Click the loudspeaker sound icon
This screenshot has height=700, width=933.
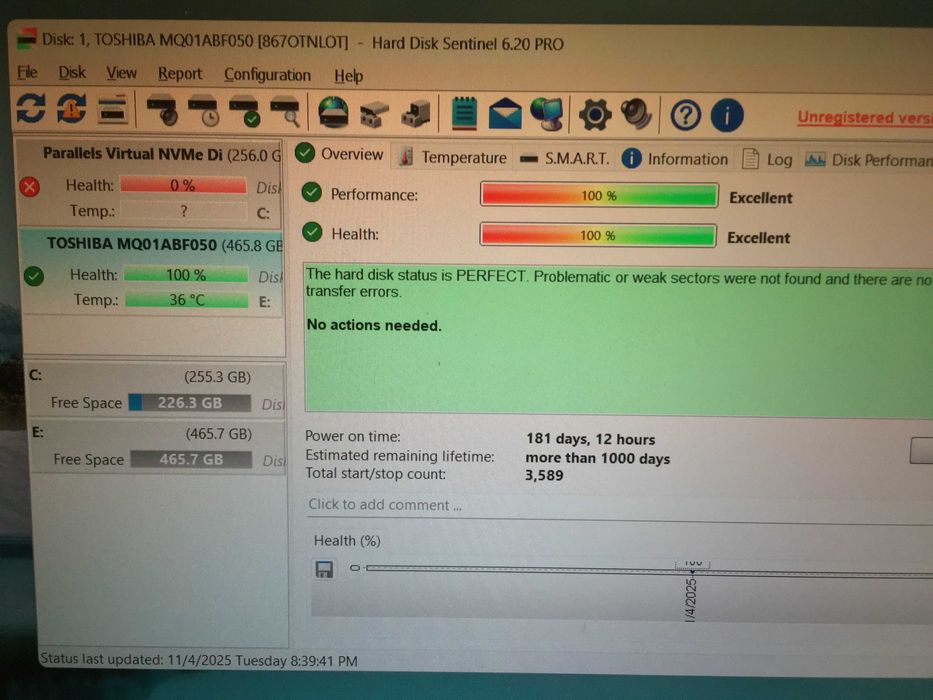click(635, 114)
